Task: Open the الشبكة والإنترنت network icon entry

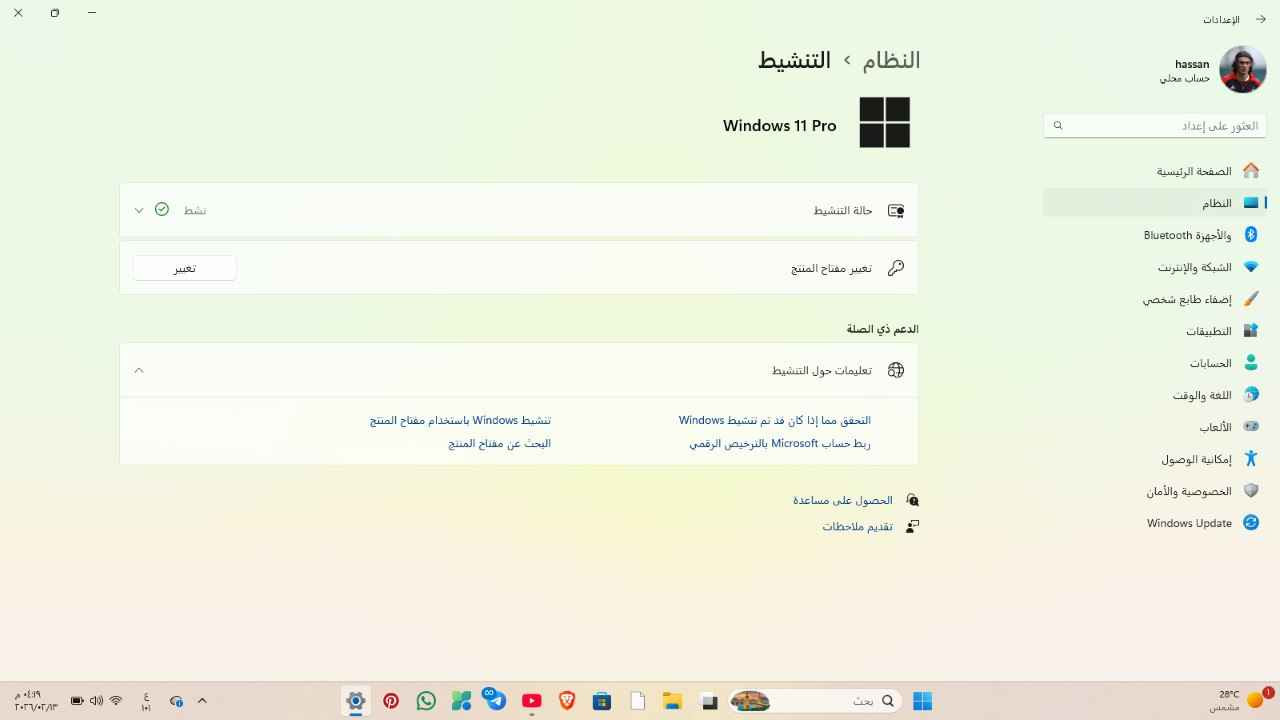Action: pyautogui.click(x=1250, y=267)
